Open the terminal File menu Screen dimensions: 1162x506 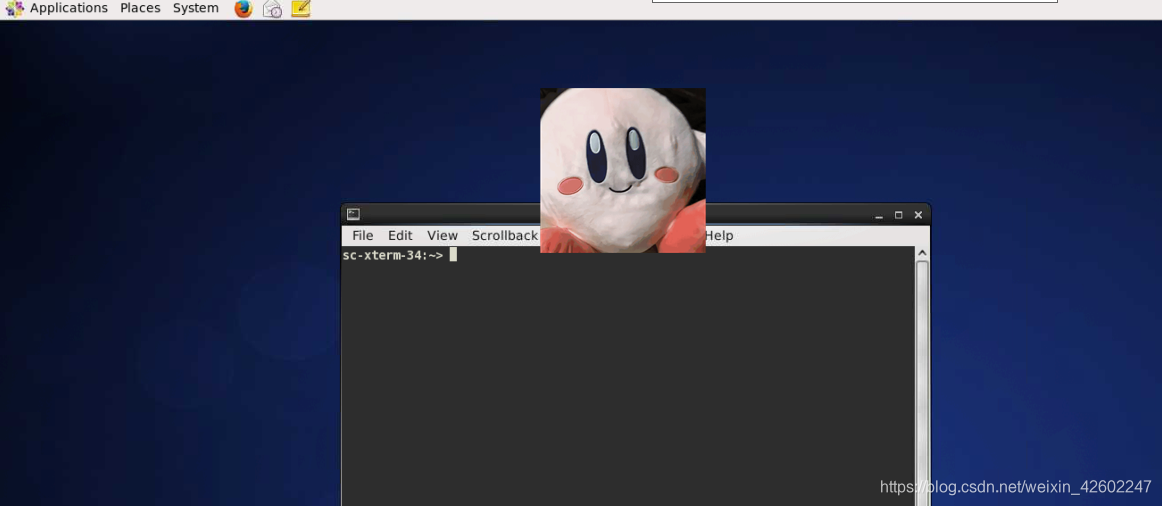tap(362, 236)
